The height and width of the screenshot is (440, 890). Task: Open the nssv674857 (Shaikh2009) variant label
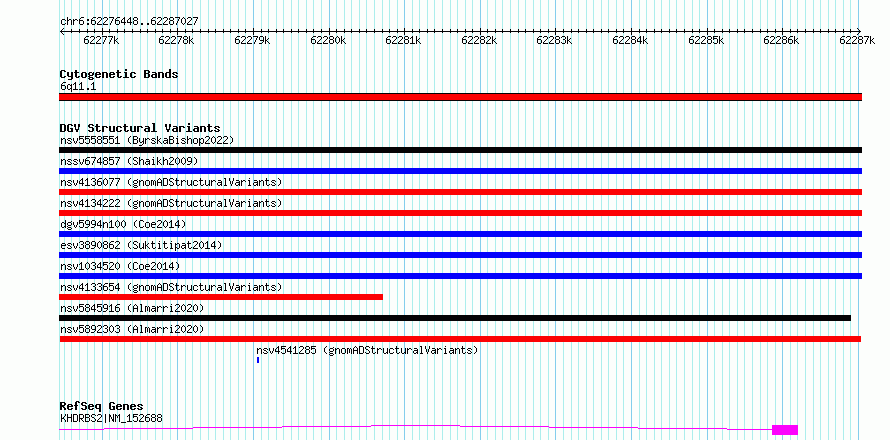129,161
